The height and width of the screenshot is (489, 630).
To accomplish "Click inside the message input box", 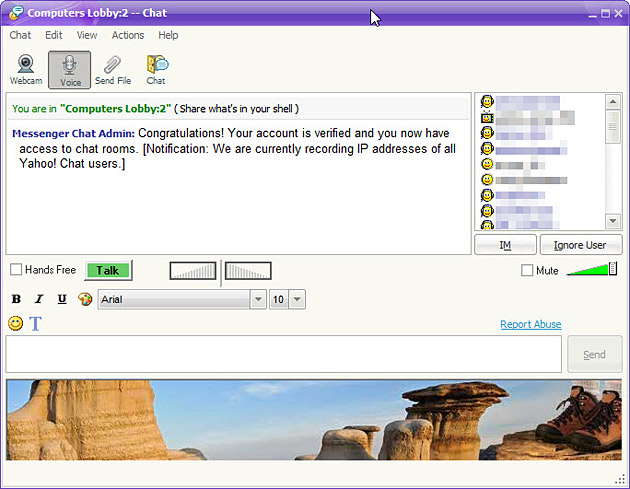I will click(284, 354).
